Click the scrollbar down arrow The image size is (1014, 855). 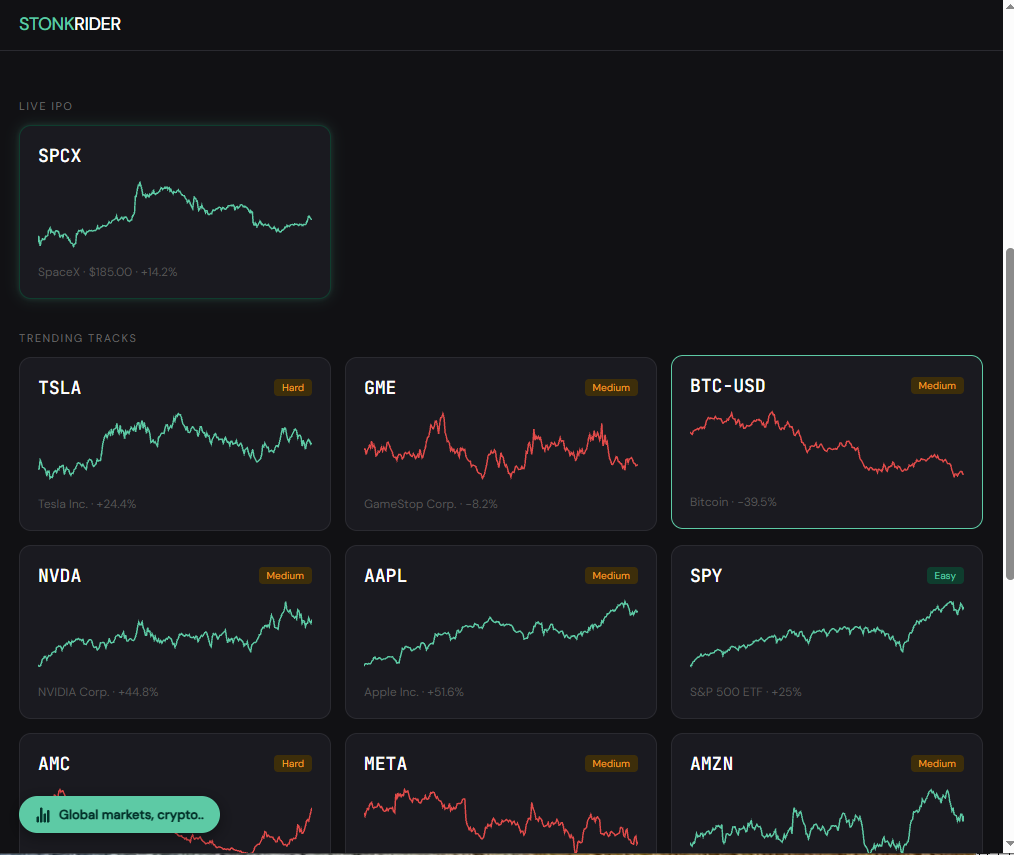(1009, 845)
